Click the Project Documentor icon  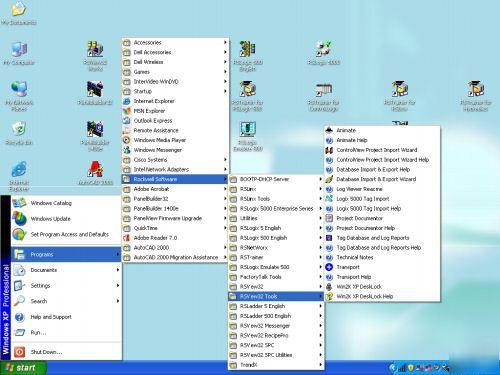[x=329, y=218]
